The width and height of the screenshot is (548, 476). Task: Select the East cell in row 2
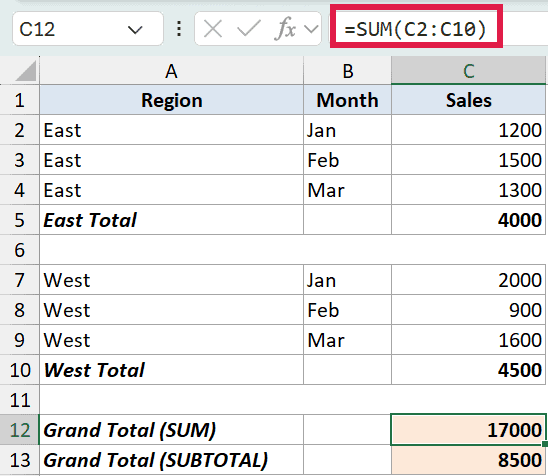tap(172, 130)
